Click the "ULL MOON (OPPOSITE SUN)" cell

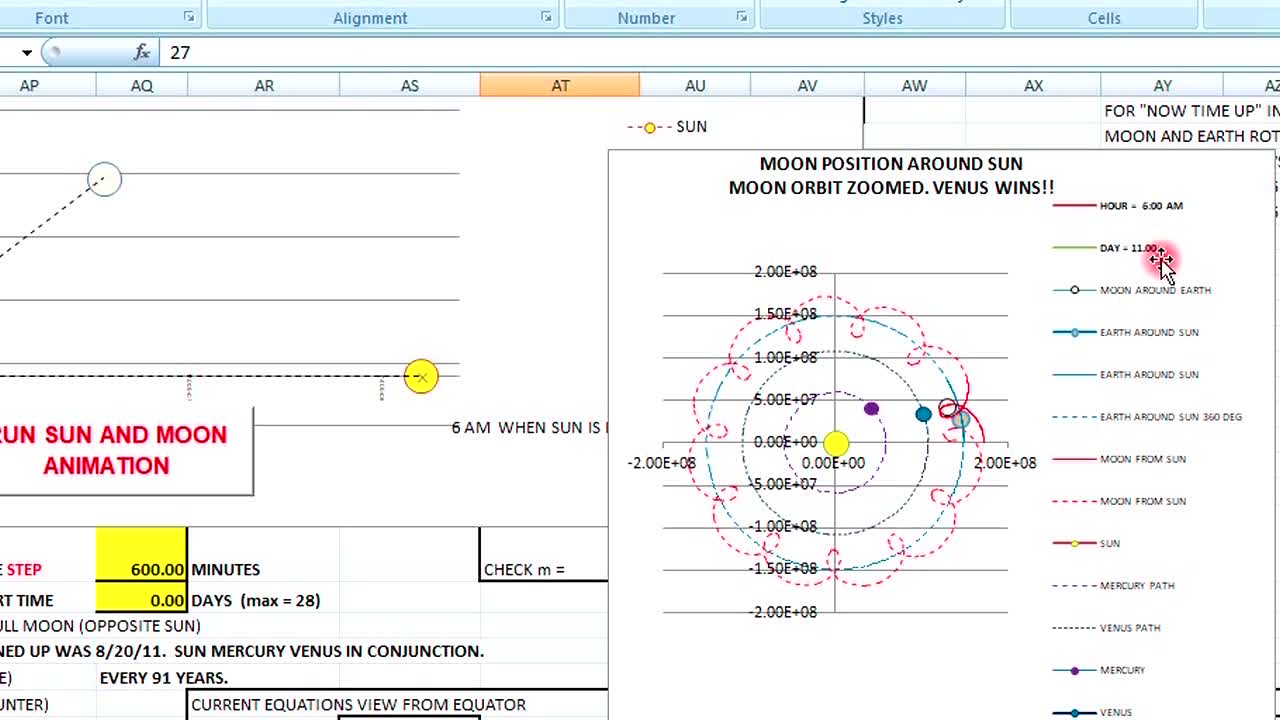pyautogui.click(x=100, y=626)
